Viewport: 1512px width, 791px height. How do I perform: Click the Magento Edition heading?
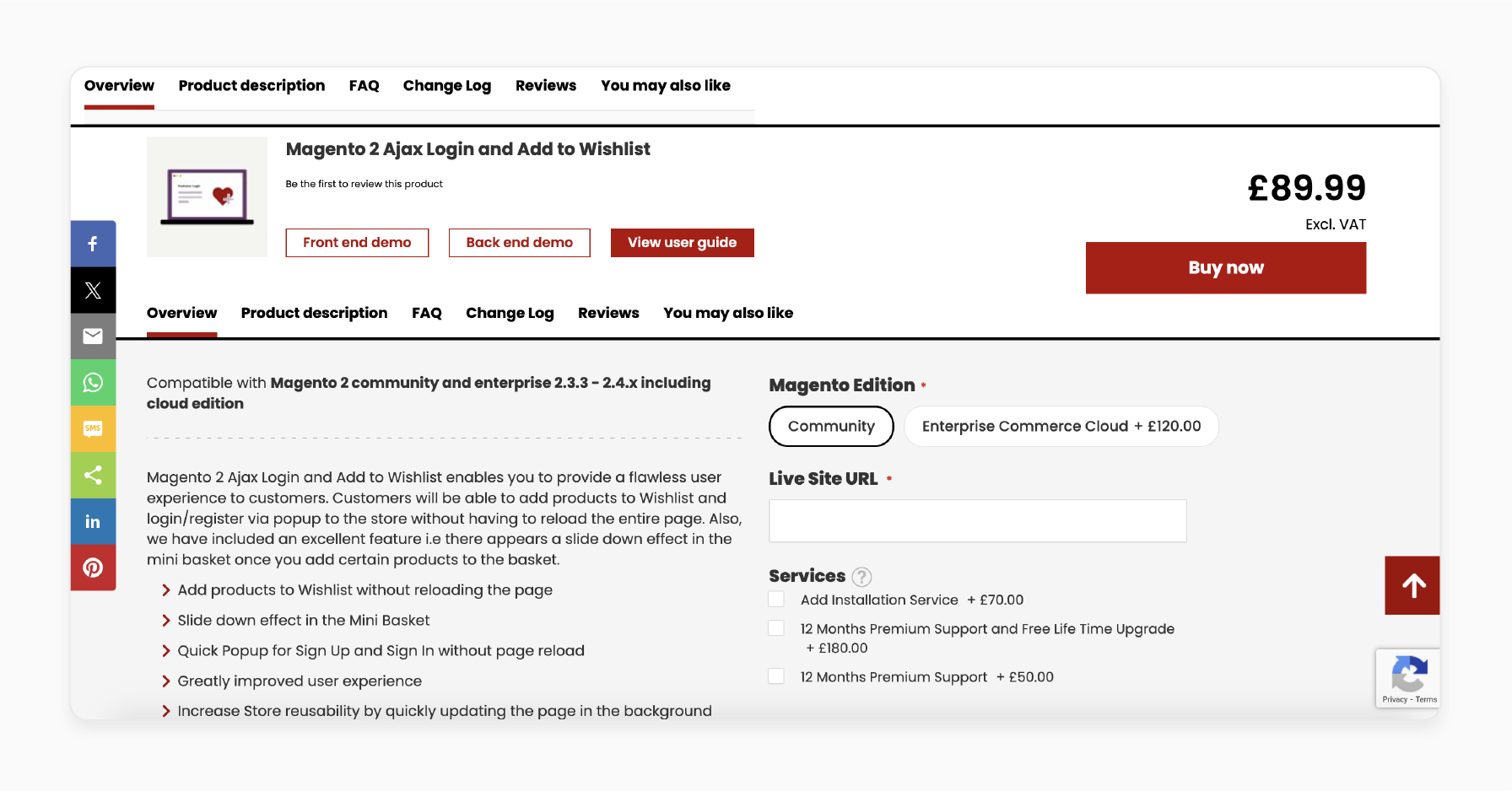click(841, 385)
